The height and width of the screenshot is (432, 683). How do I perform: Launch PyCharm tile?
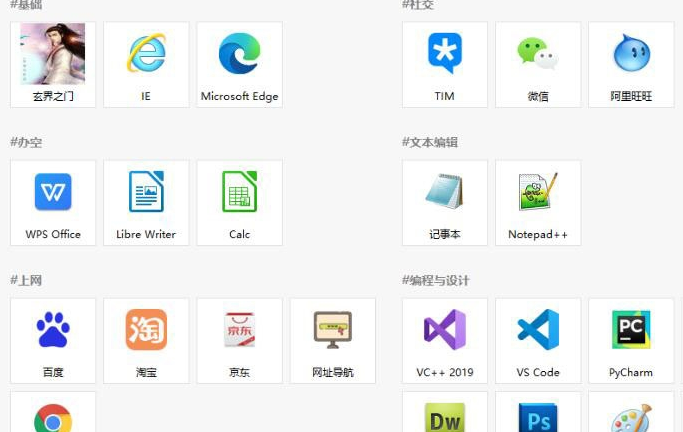tap(631, 341)
